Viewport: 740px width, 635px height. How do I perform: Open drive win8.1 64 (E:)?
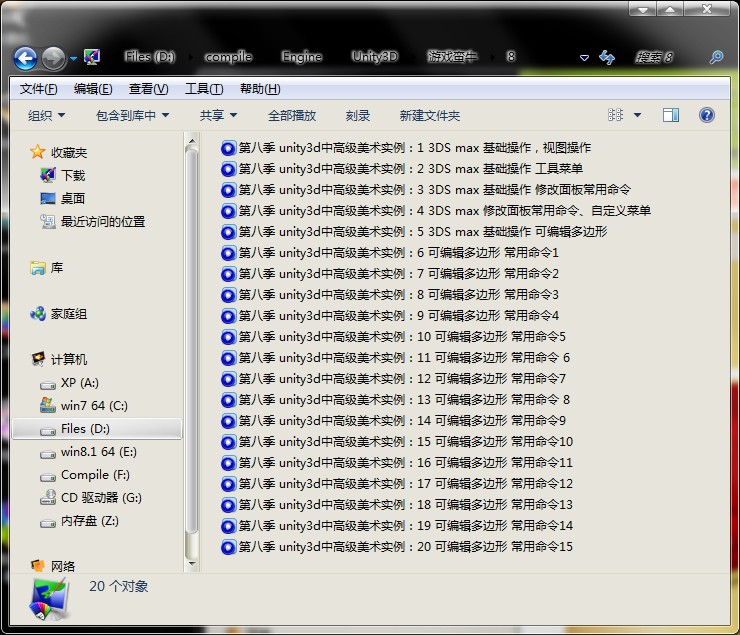(x=88, y=452)
